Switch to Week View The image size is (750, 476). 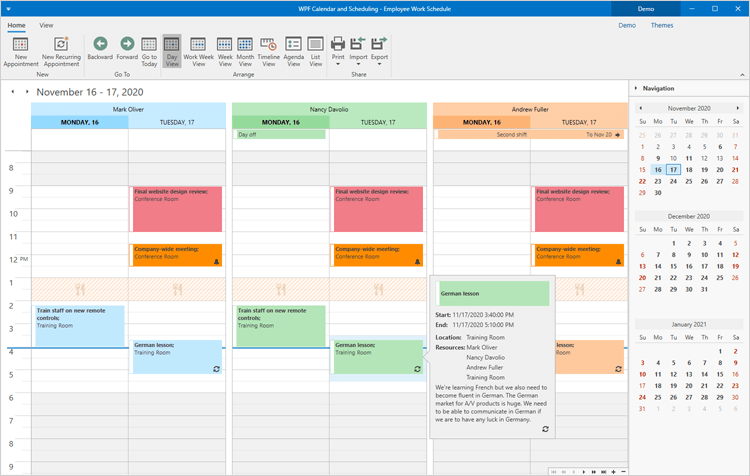pyautogui.click(x=225, y=52)
